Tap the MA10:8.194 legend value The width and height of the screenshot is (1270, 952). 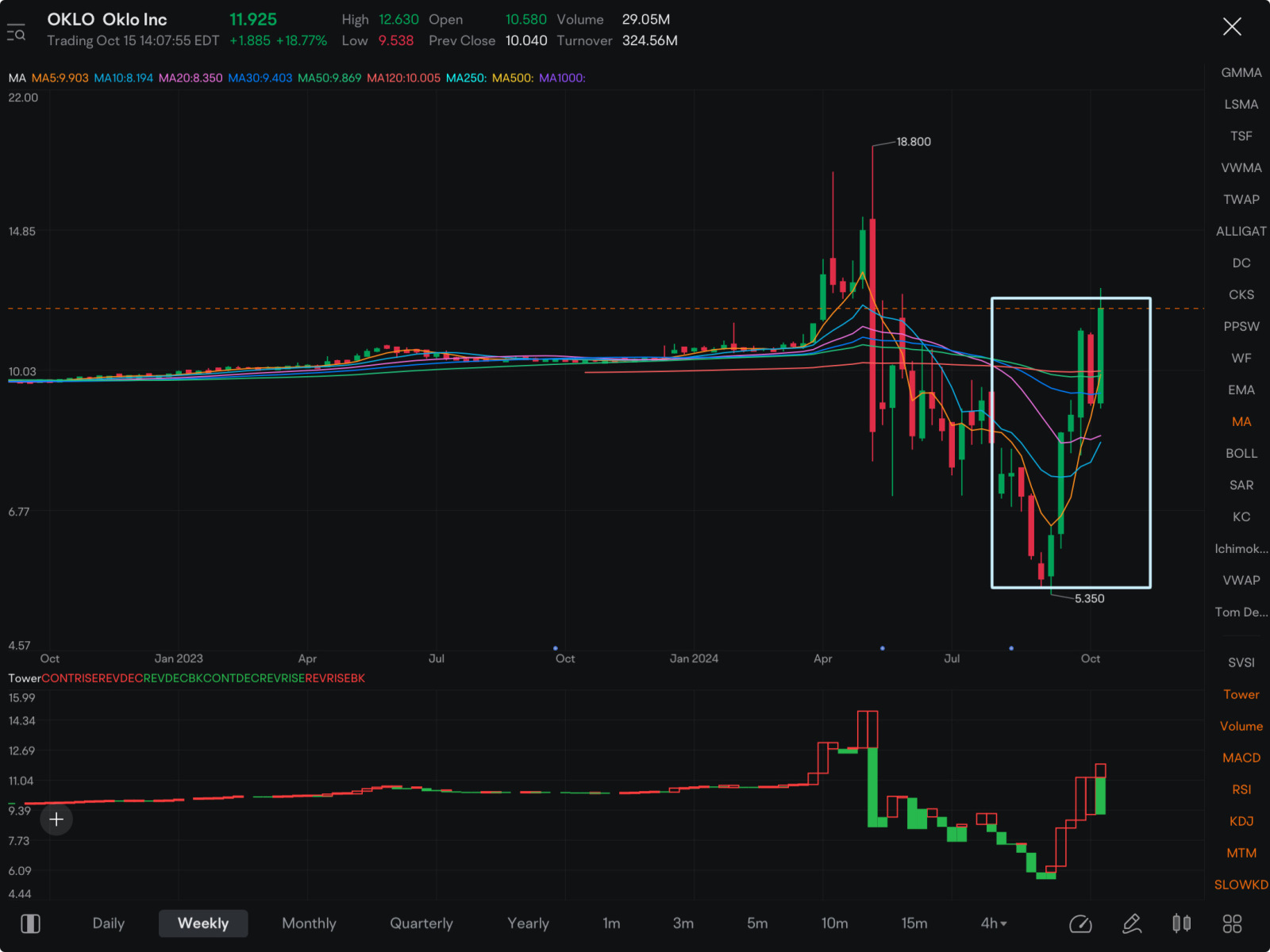[124, 78]
